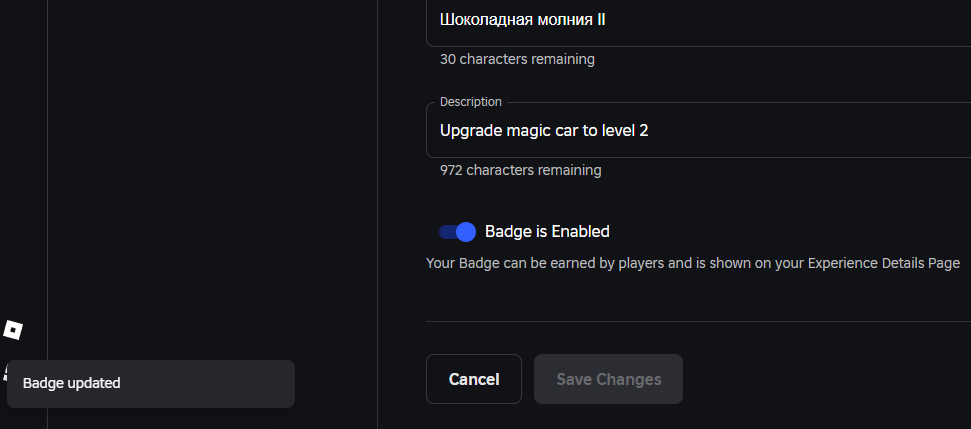971x429 pixels.
Task: Cancel the badge edits
Action: (474, 379)
